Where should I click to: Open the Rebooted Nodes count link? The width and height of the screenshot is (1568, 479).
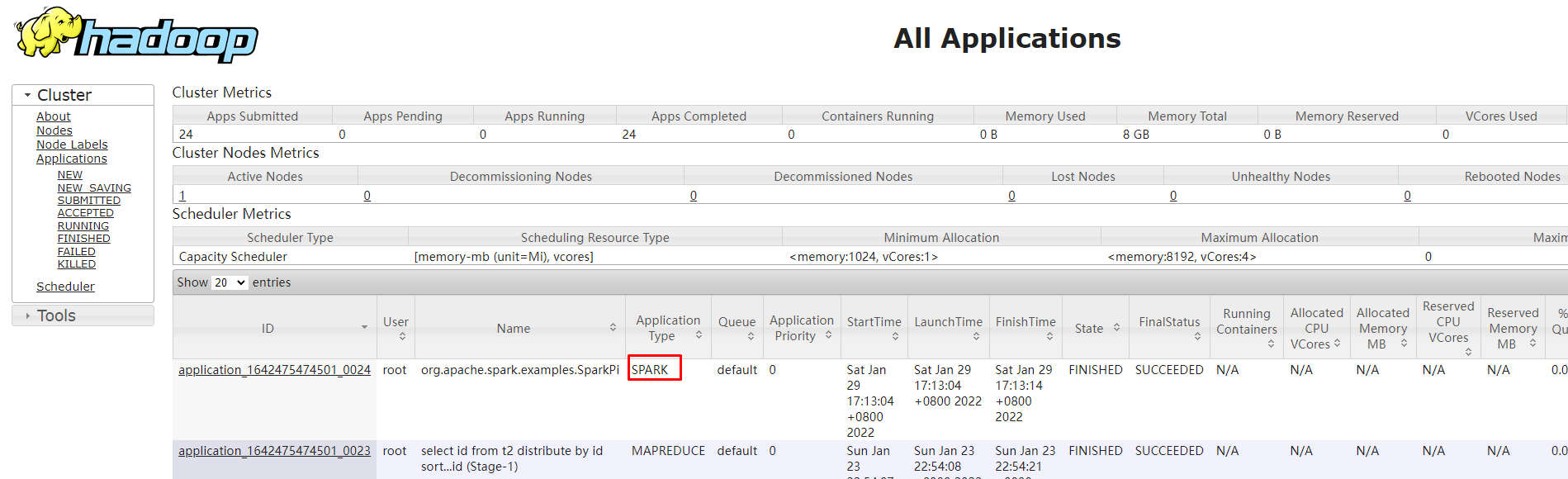(x=1408, y=196)
